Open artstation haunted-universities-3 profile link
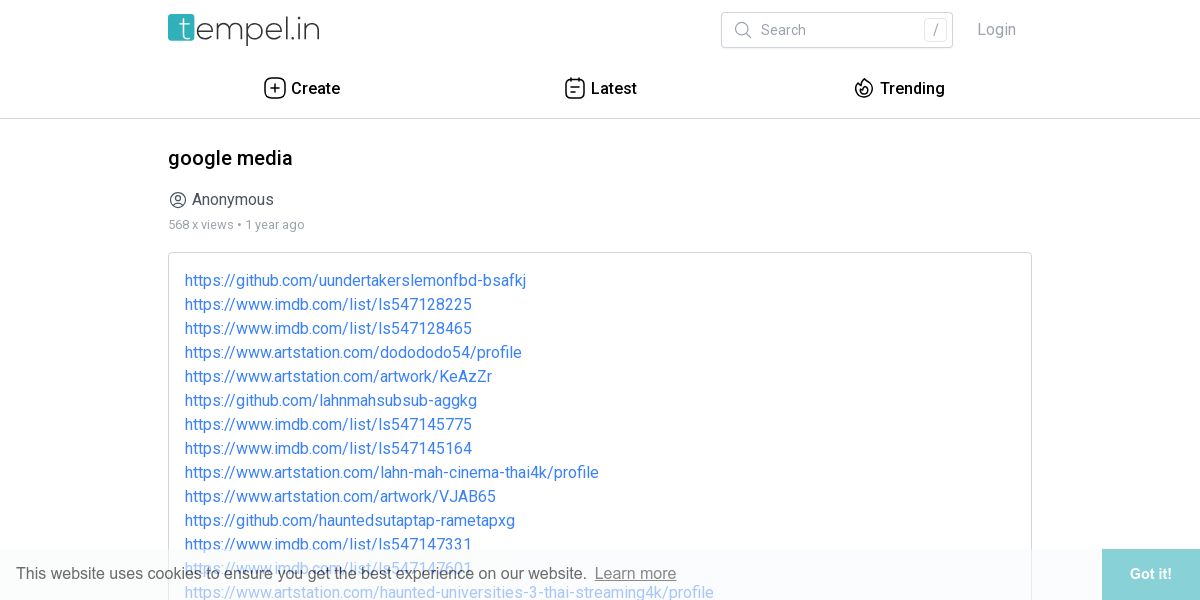 pos(449,592)
